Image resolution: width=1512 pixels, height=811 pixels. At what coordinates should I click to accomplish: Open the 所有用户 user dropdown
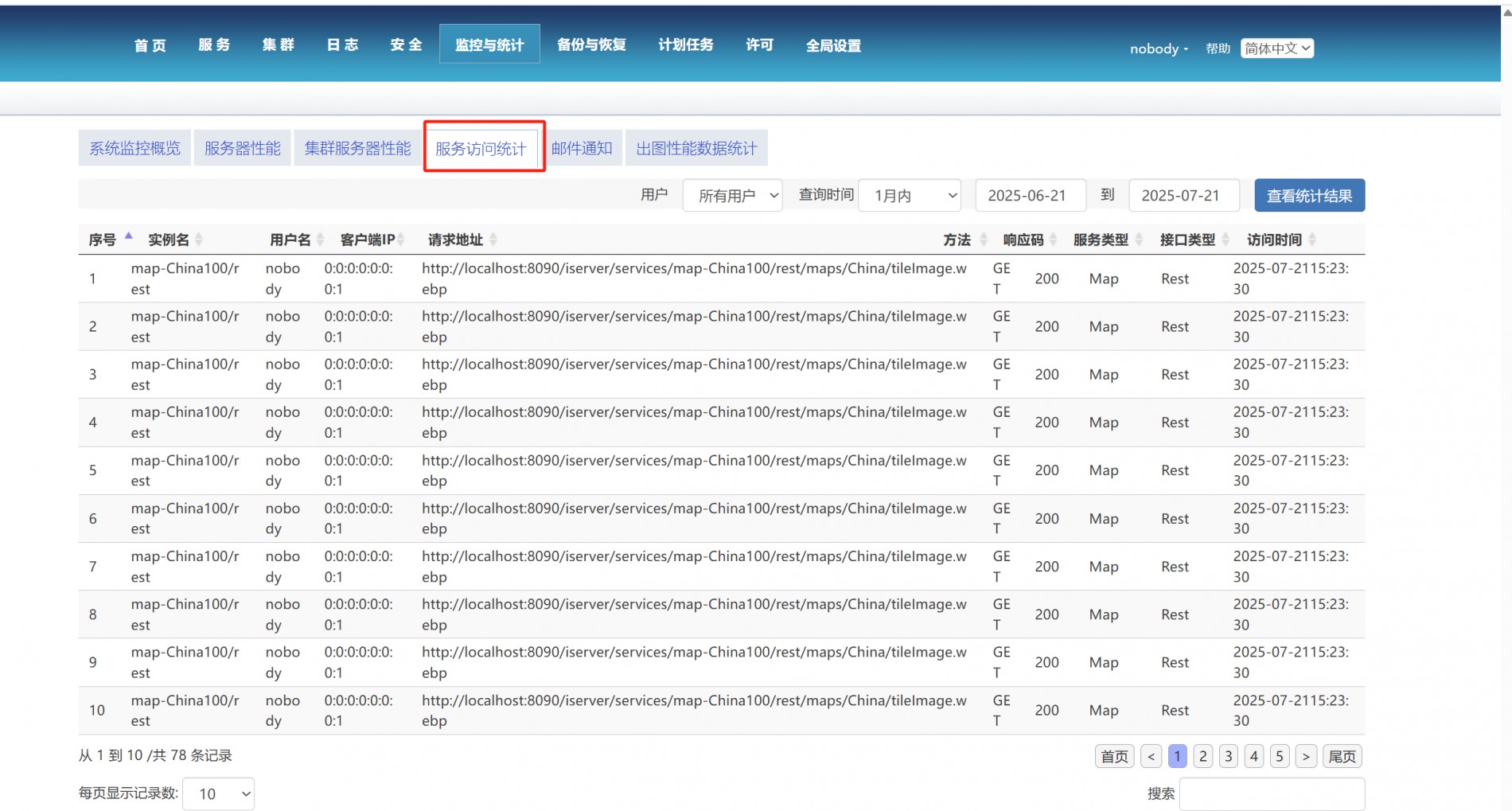tap(733, 196)
